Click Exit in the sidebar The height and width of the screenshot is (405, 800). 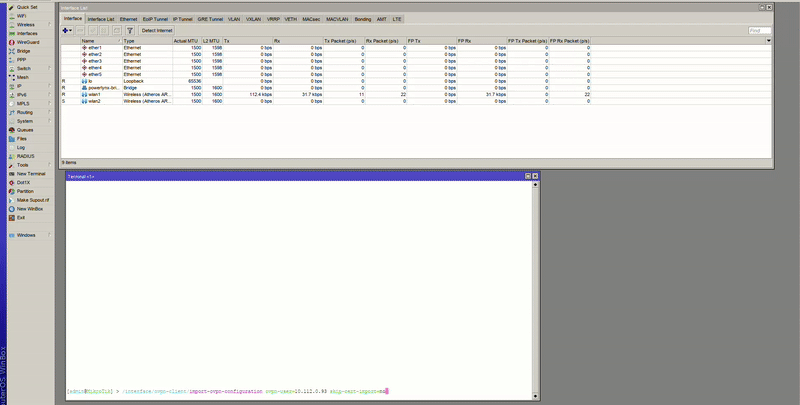pos(20,218)
